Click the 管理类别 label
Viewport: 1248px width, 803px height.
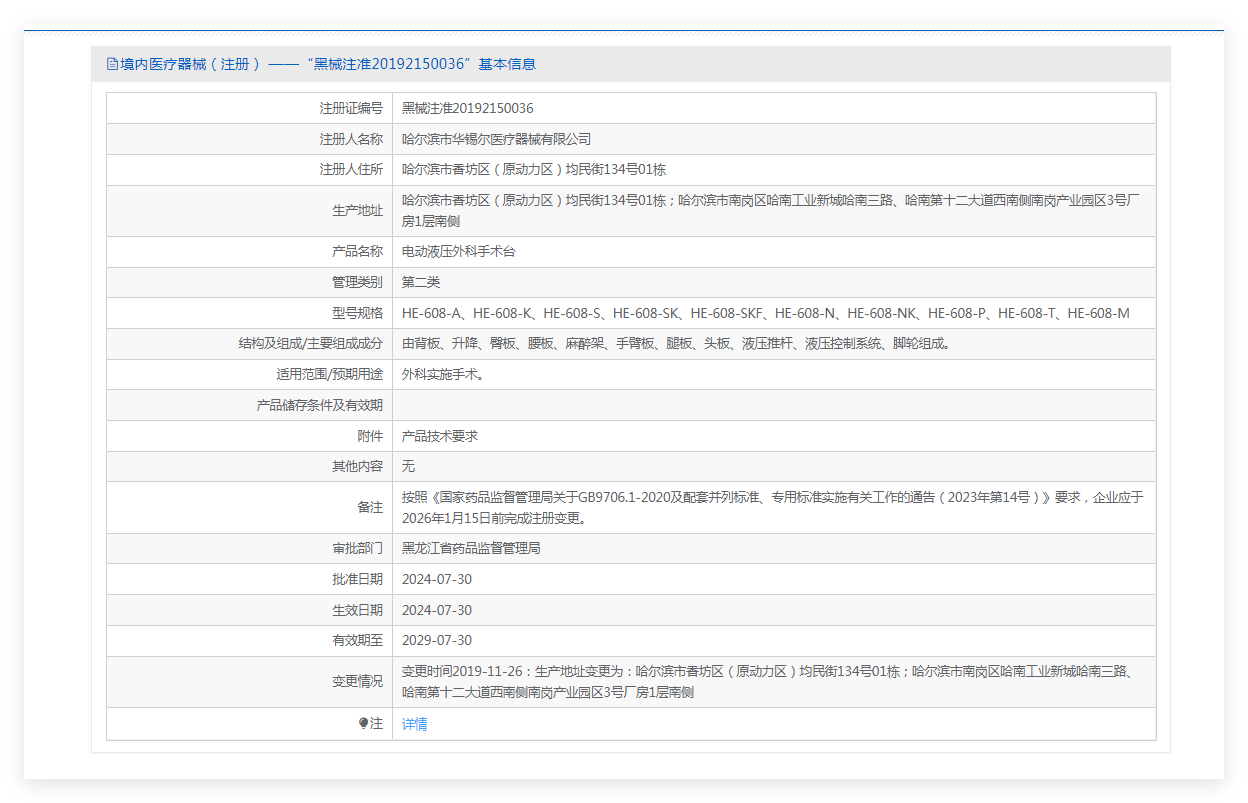click(x=357, y=283)
